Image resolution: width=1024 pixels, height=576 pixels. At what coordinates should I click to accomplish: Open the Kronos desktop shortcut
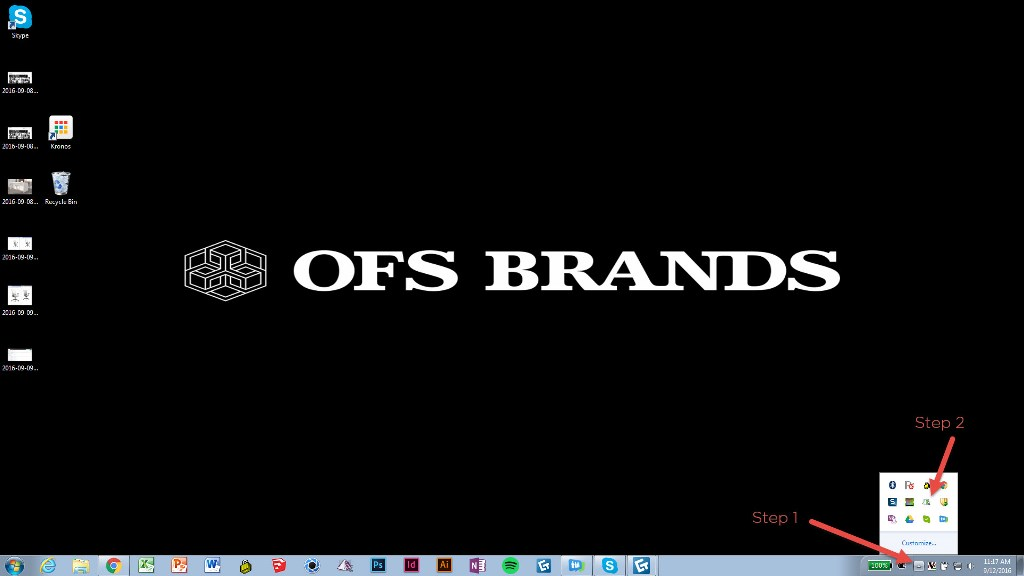click(61, 133)
